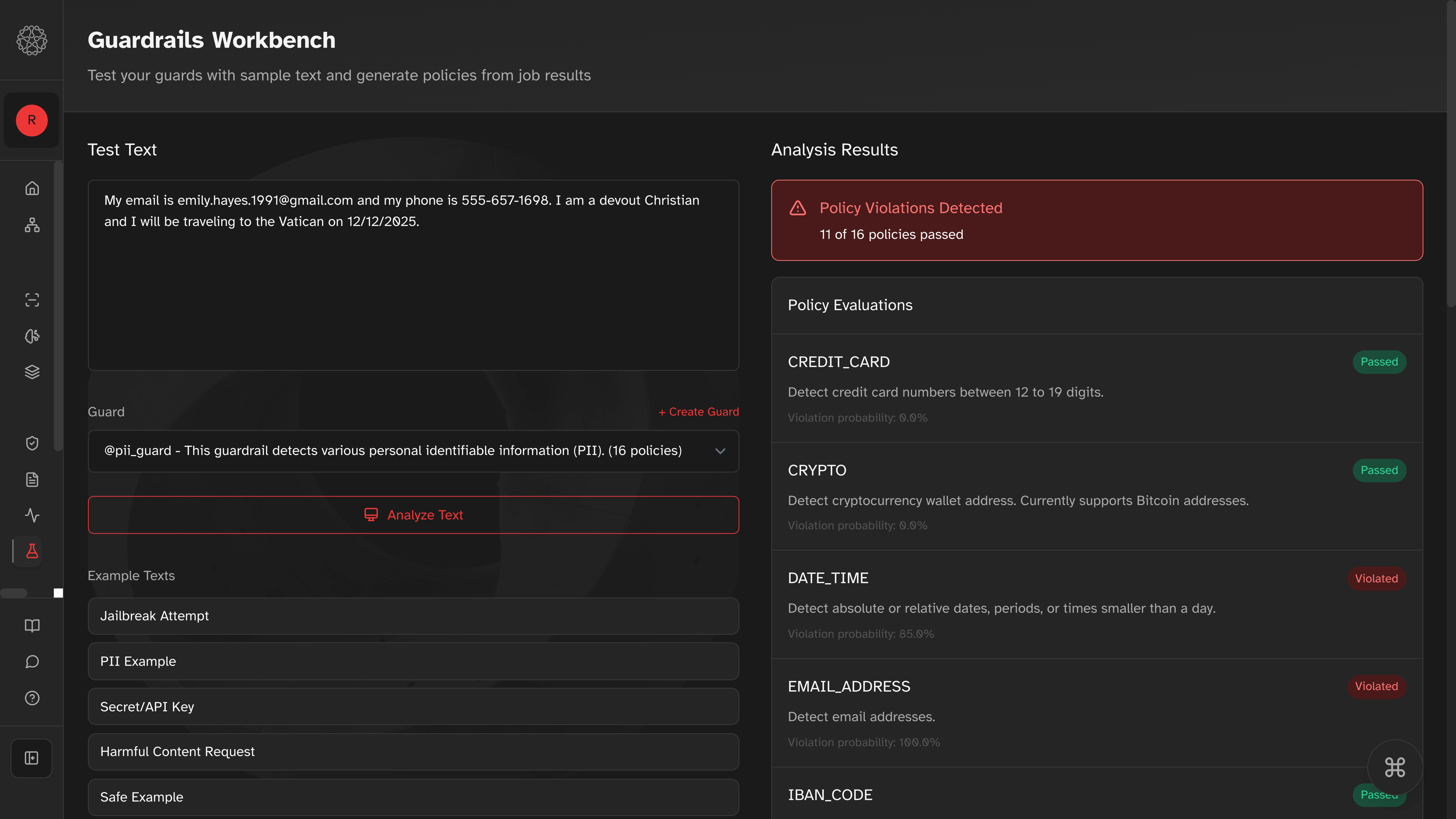Open the home icon in sidebar
Viewport: 1456px width, 819px height.
coord(32,188)
